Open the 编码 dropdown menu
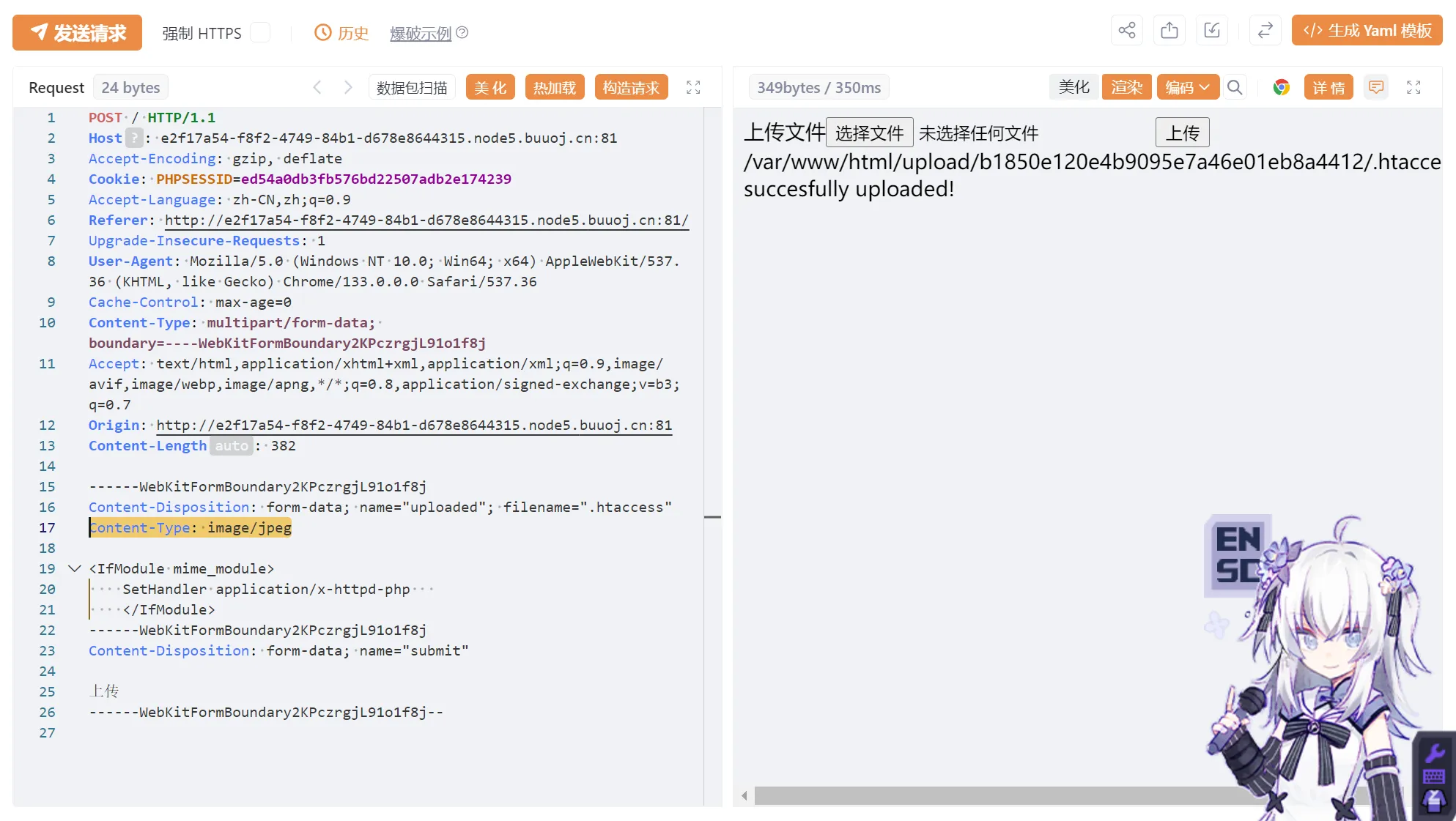 click(x=1187, y=87)
